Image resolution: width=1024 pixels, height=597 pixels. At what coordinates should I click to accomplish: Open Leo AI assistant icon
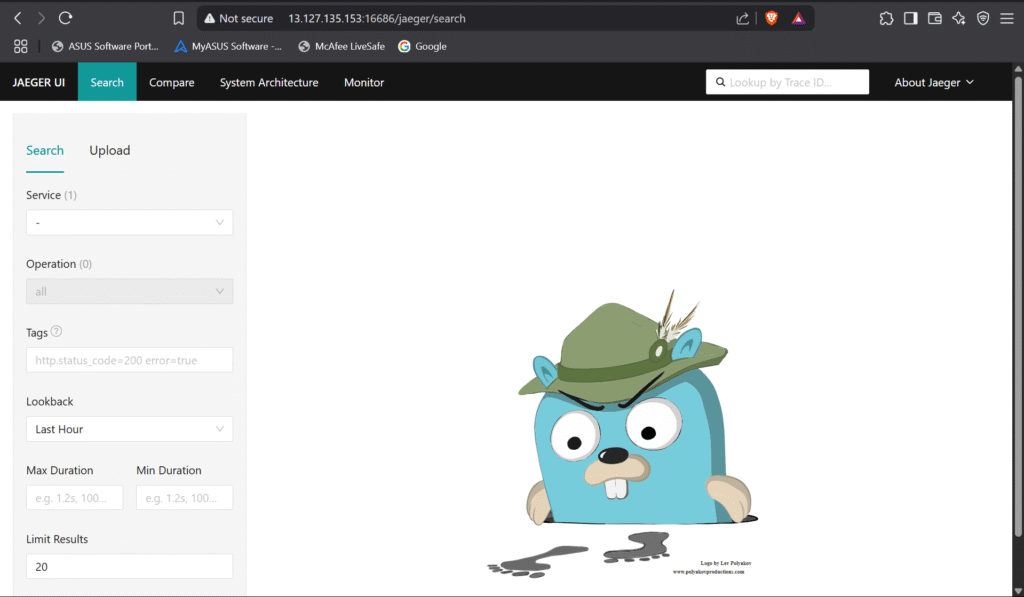(x=959, y=18)
